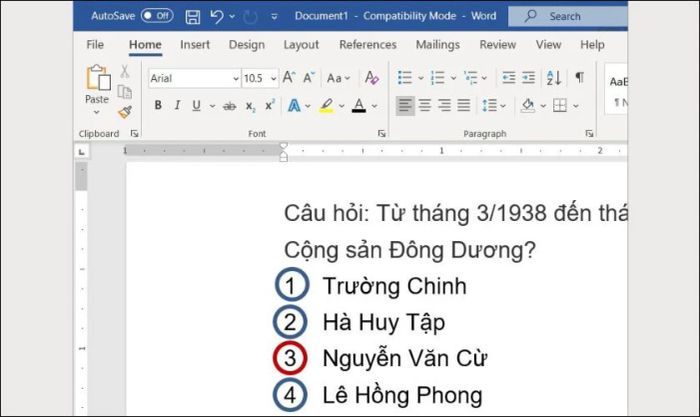Open the Help tab
Screen dimensions: 700x417
point(592,45)
